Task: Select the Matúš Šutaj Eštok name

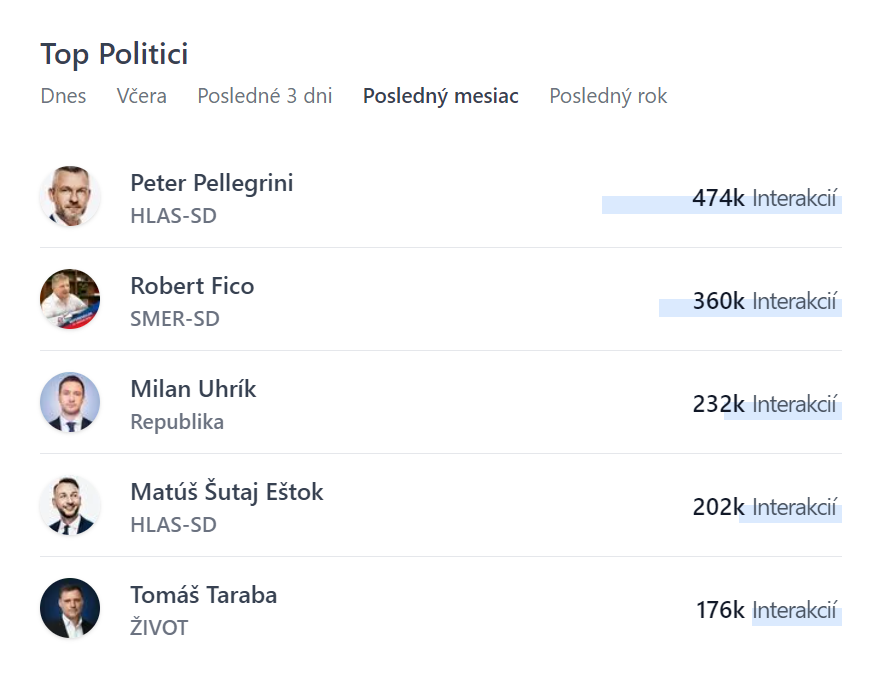Action: click(x=227, y=492)
